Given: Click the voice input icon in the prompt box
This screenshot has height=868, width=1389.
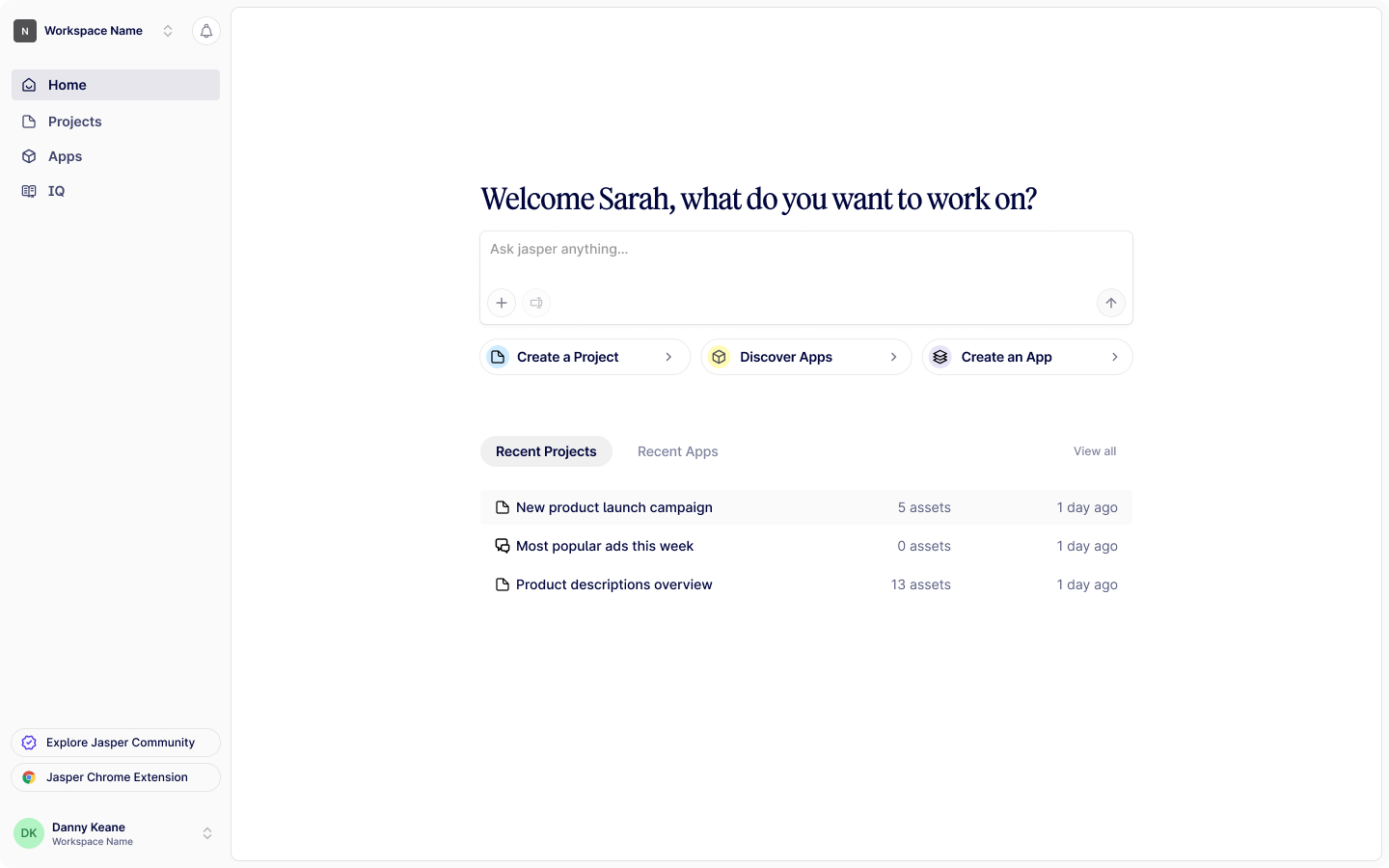Looking at the screenshot, I should (536, 303).
